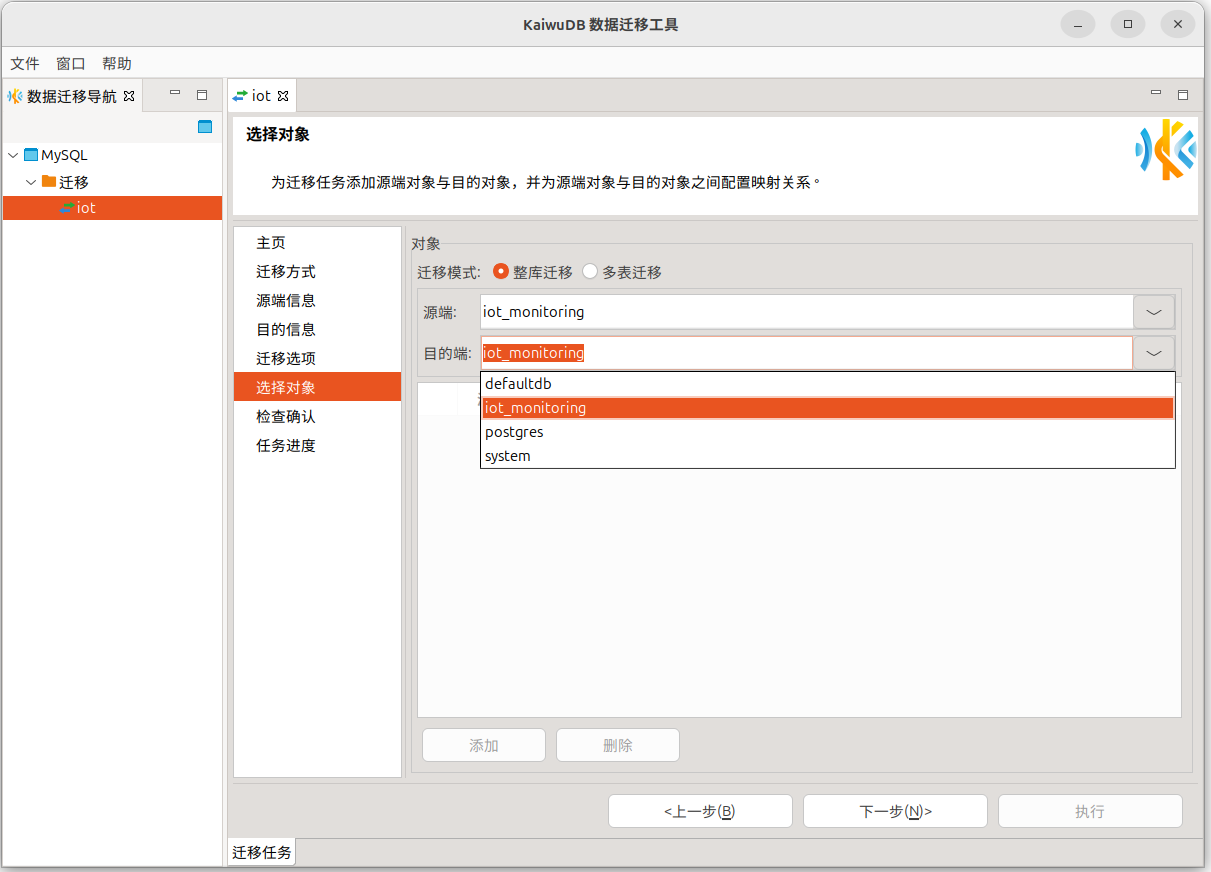Select the 整库迁移 radio button

[501, 272]
